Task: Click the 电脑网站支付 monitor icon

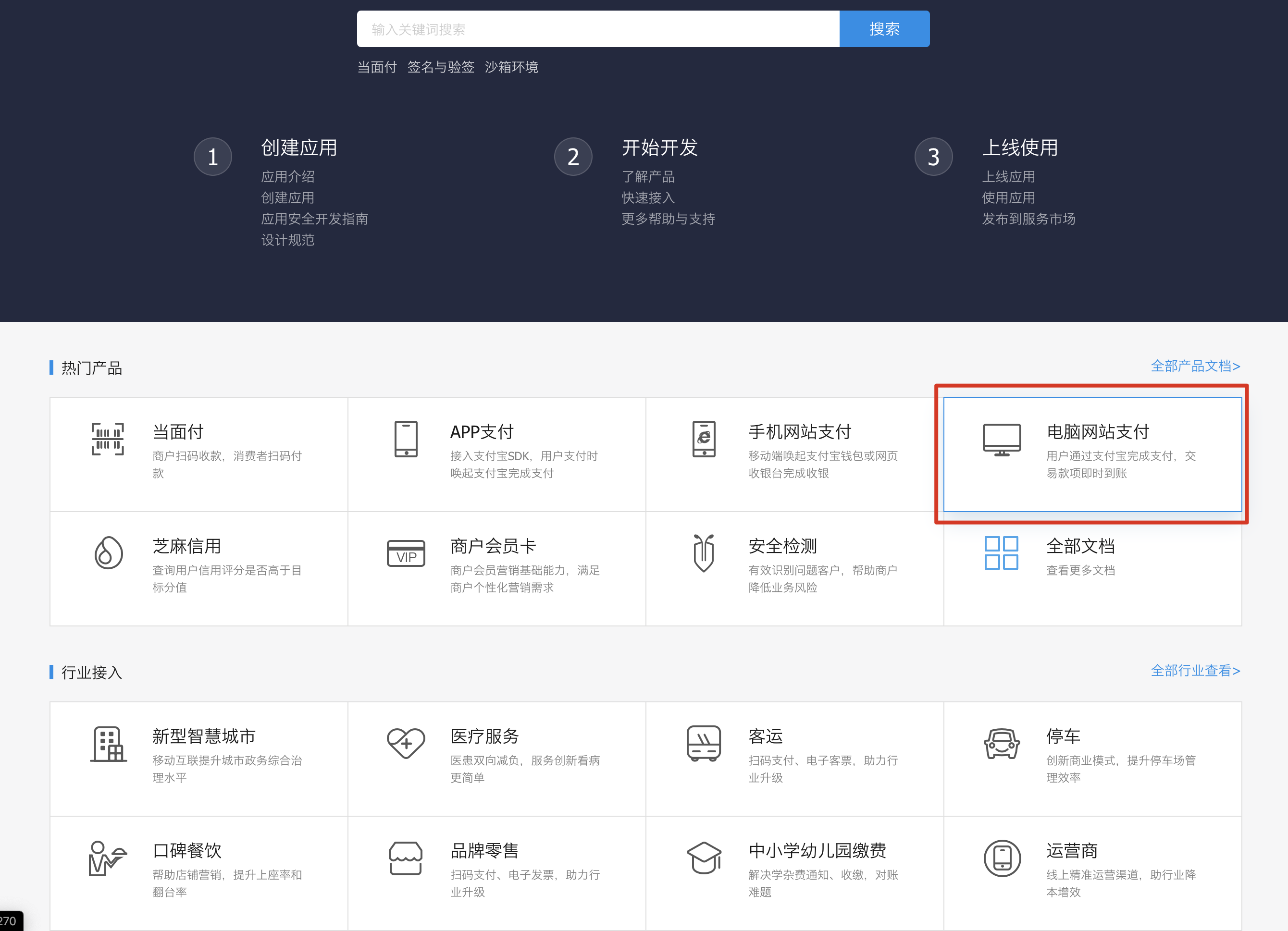Action: [x=1002, y=439]
